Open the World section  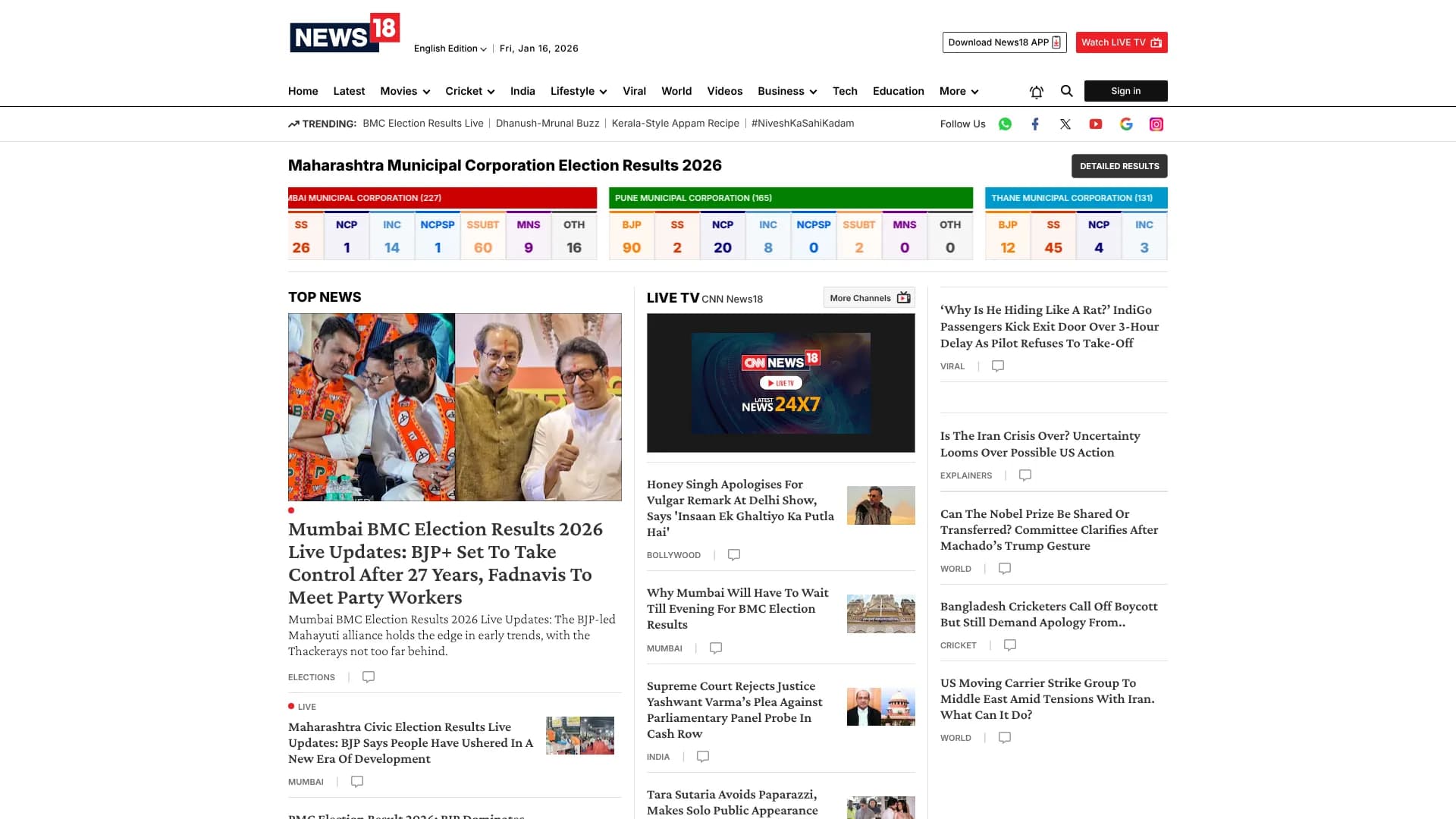676,91
